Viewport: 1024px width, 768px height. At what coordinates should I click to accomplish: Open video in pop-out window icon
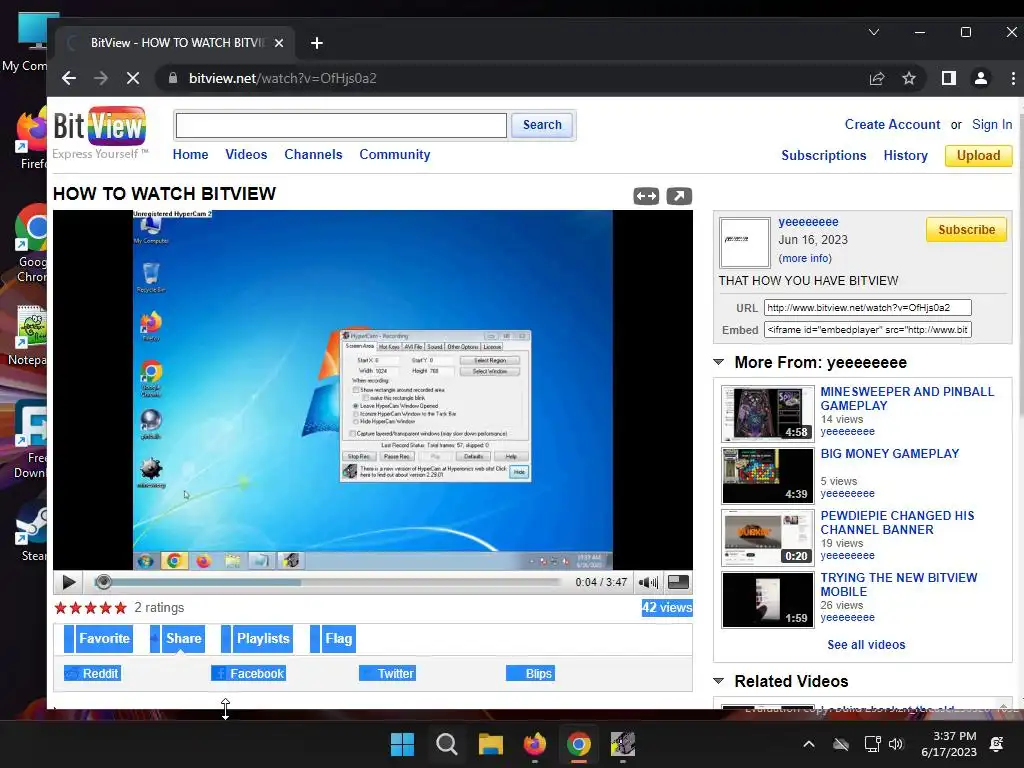click(x=679, y=196)
